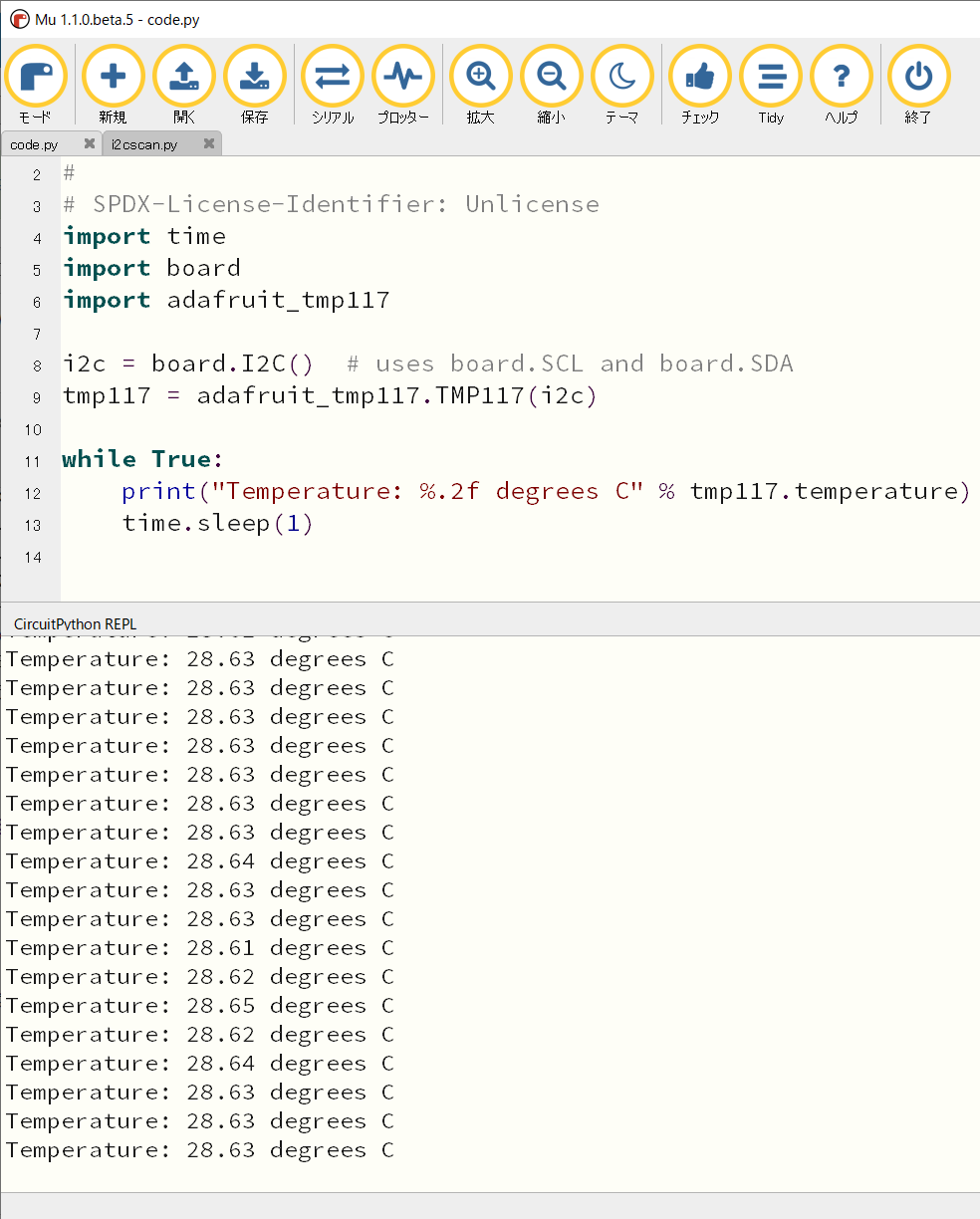Click line 13 time.sleep(1) in editor

pyautogui.click(x=217, y=523)
